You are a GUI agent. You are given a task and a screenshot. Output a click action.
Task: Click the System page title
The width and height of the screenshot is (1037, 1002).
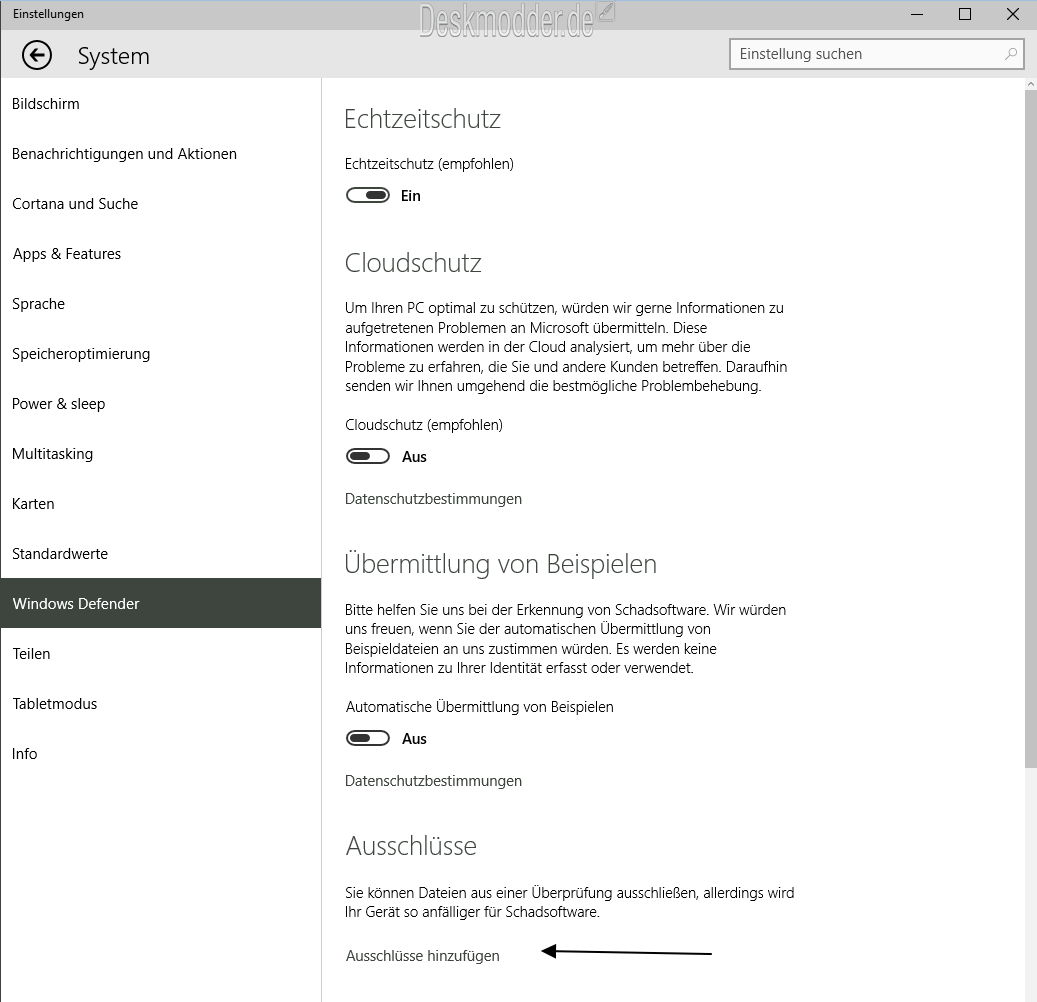tap(114, 56)
